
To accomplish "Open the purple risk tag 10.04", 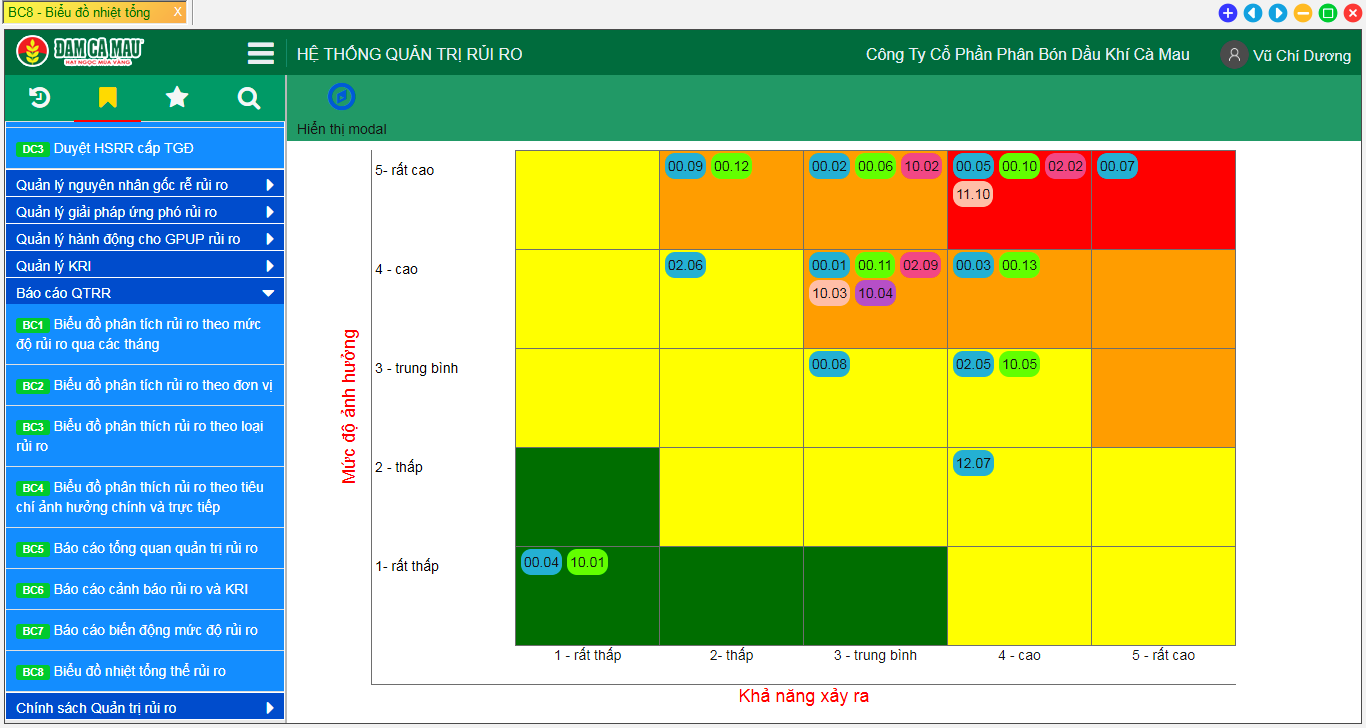I will (x=876, y=294).
